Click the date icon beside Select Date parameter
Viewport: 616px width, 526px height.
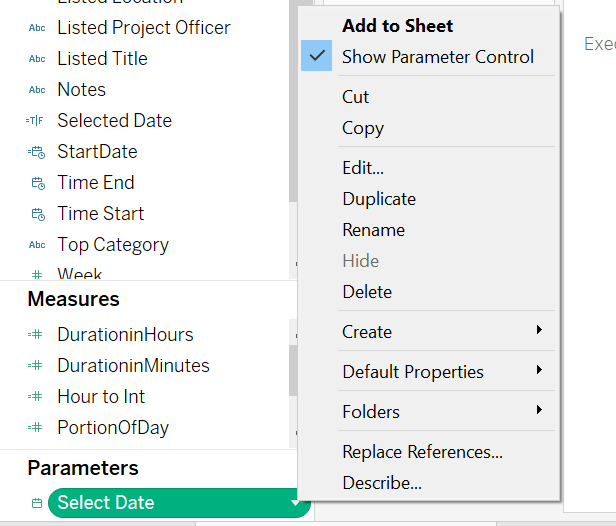37,503
